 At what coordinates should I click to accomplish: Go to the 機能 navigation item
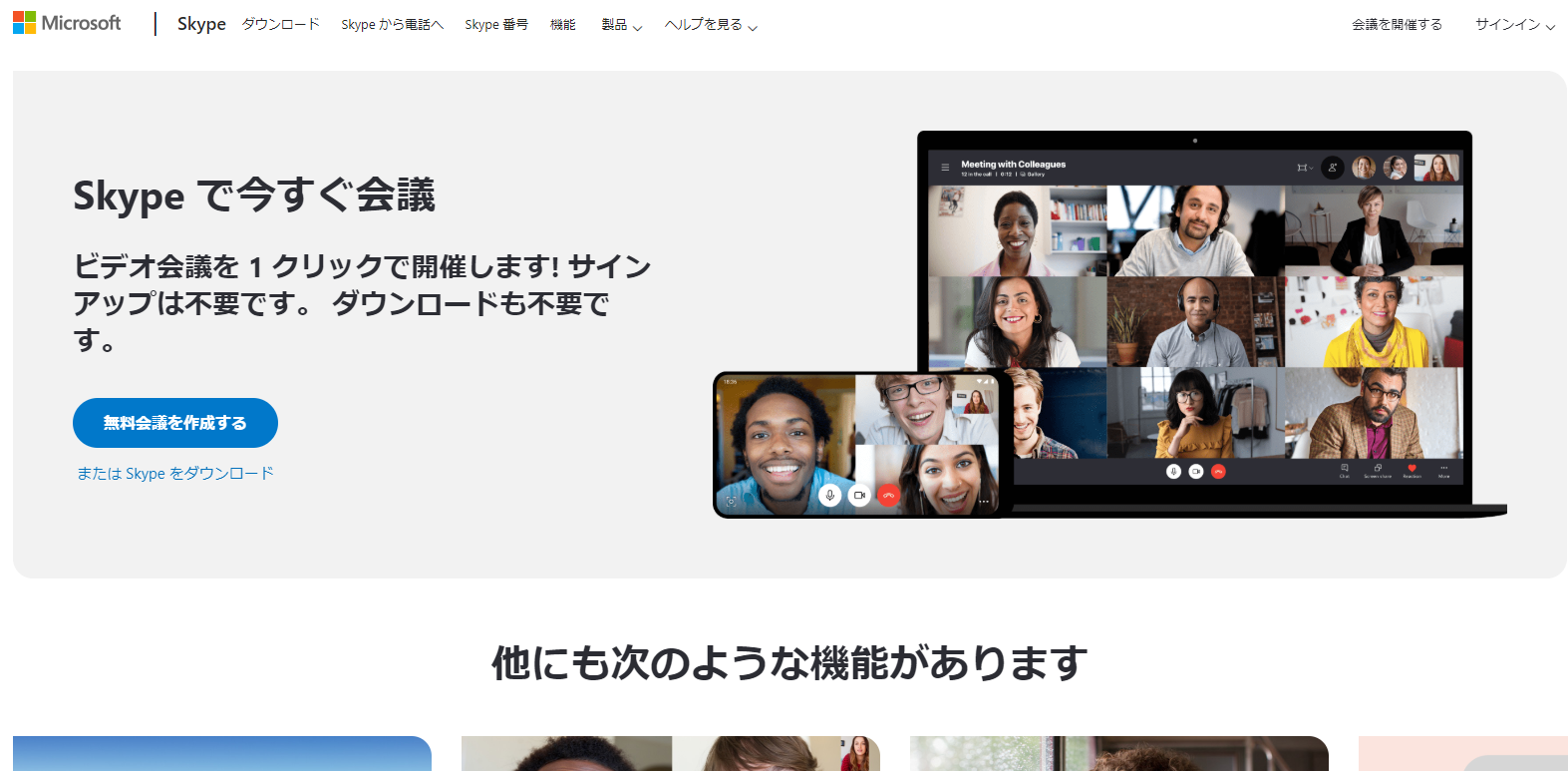(562, 25)
